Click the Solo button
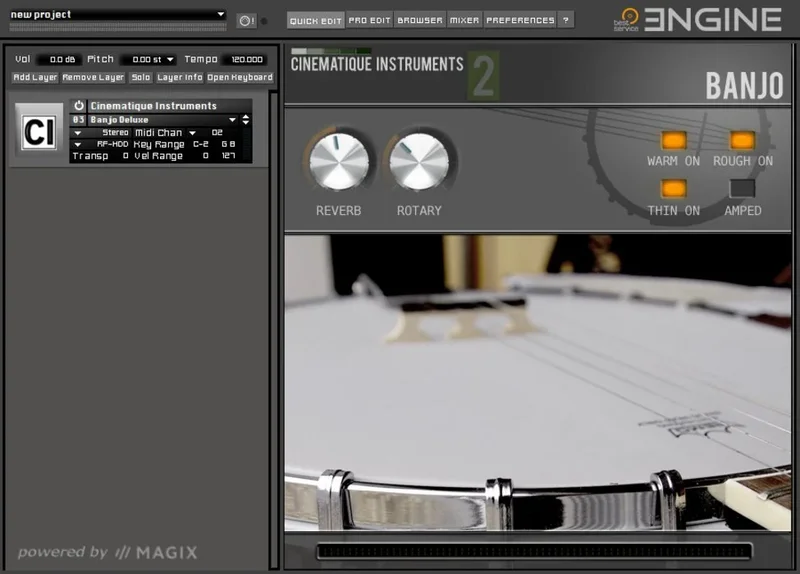 pos(141,78)
